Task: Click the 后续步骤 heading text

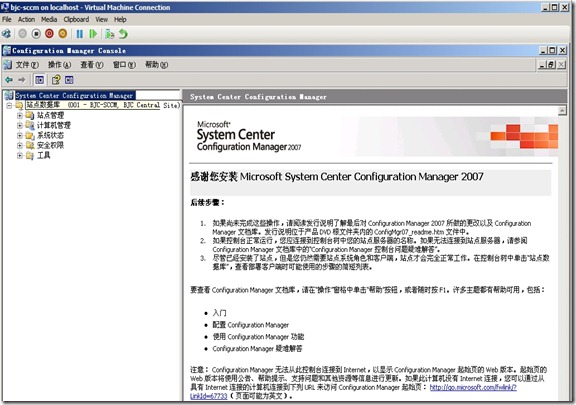Action: 207,202
